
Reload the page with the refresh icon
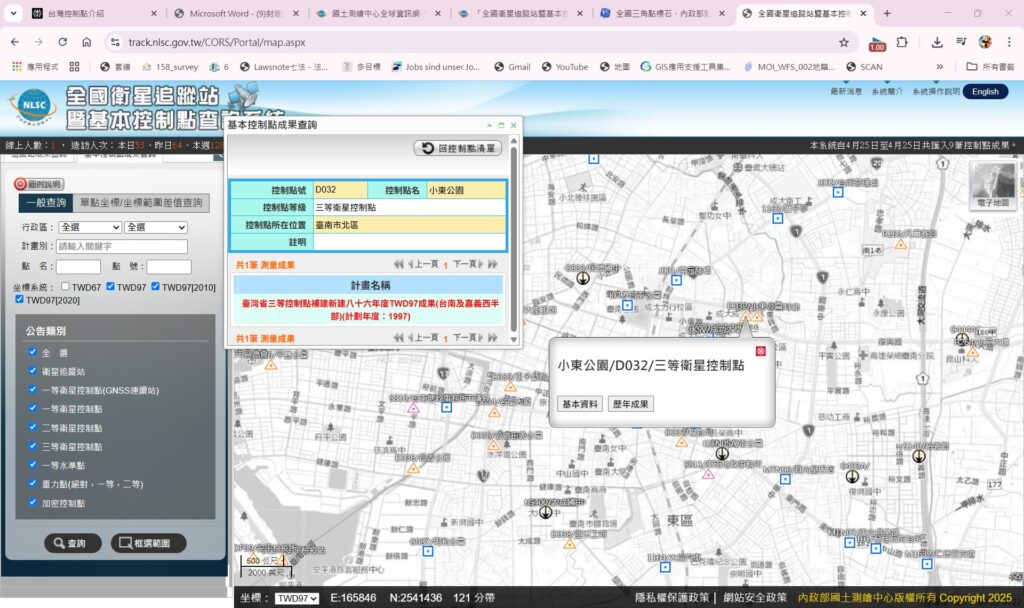tap(63, 42)
